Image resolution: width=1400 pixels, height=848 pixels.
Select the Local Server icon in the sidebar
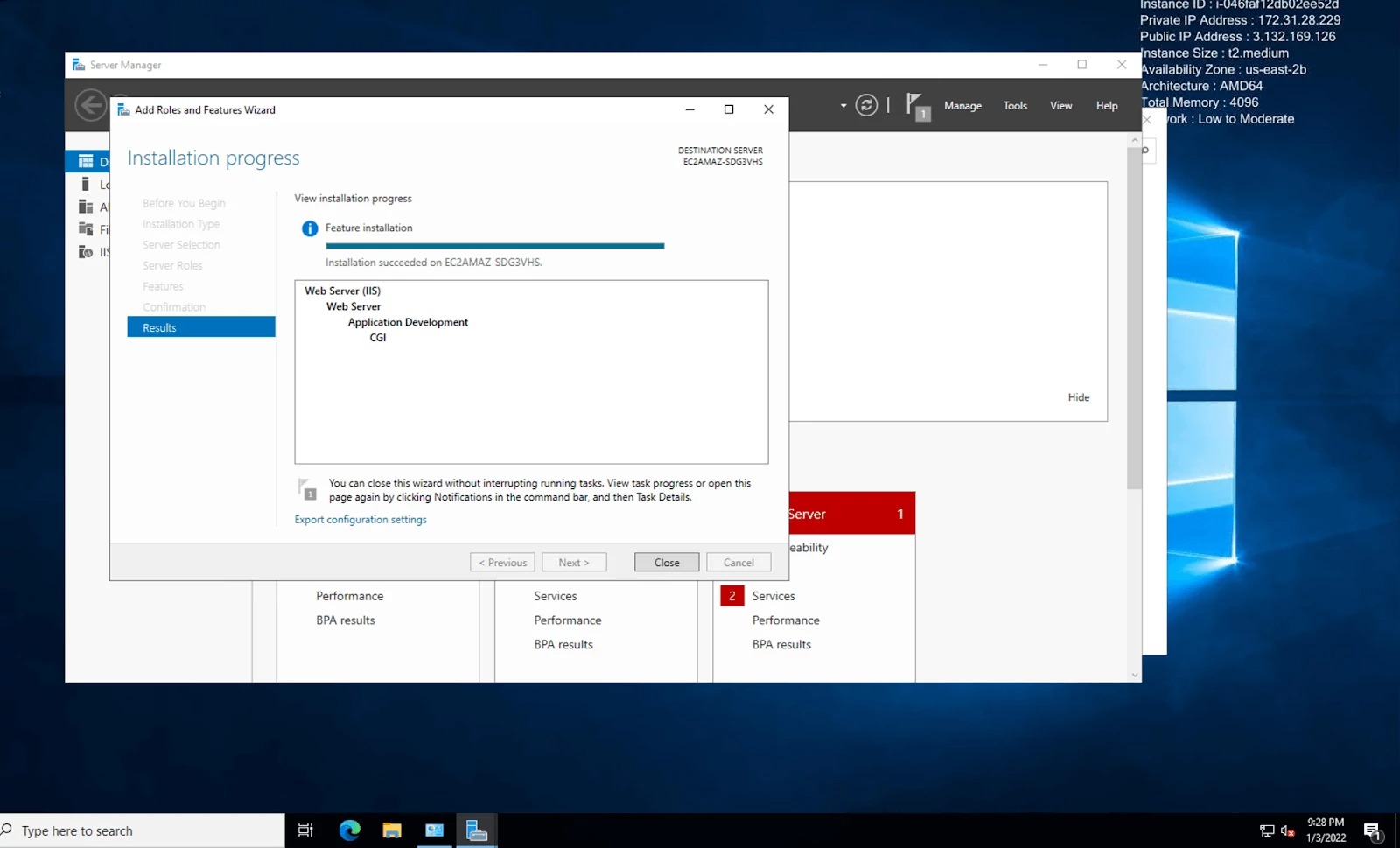[x=86, y=184]
